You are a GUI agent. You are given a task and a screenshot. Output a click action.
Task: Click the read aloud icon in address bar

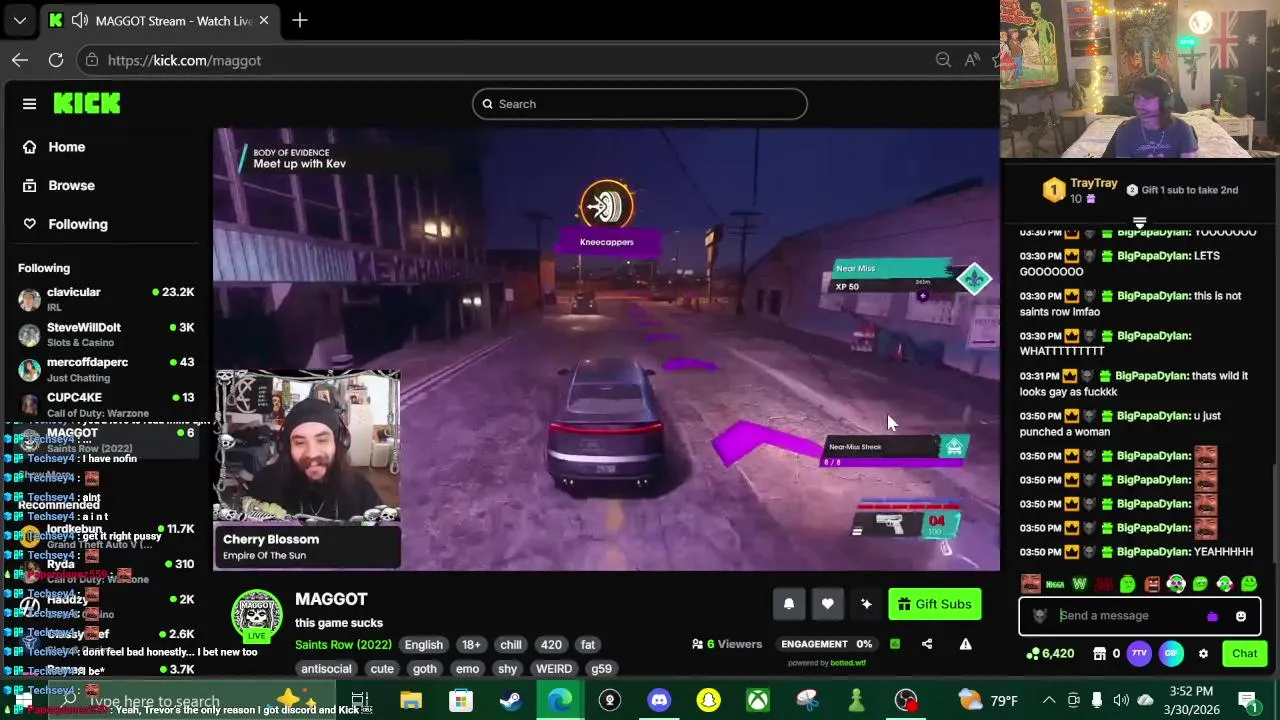click(972, 60)
